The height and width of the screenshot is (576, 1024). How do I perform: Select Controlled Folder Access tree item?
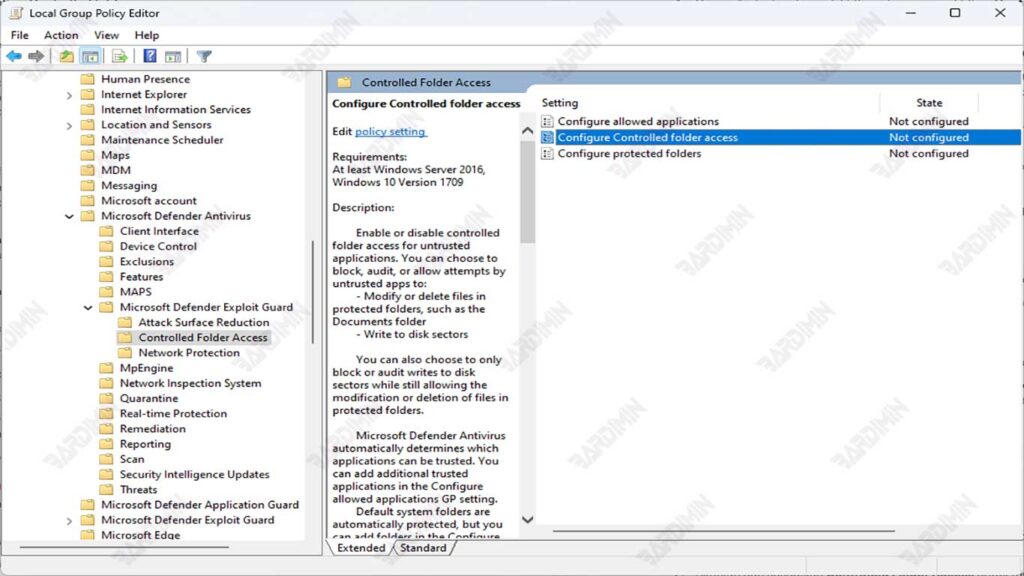(202, 338)
